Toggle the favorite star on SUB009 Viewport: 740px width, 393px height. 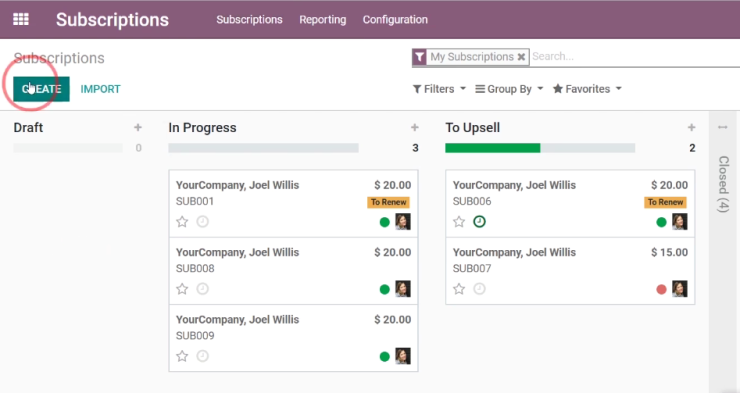[x=182, y=356]
